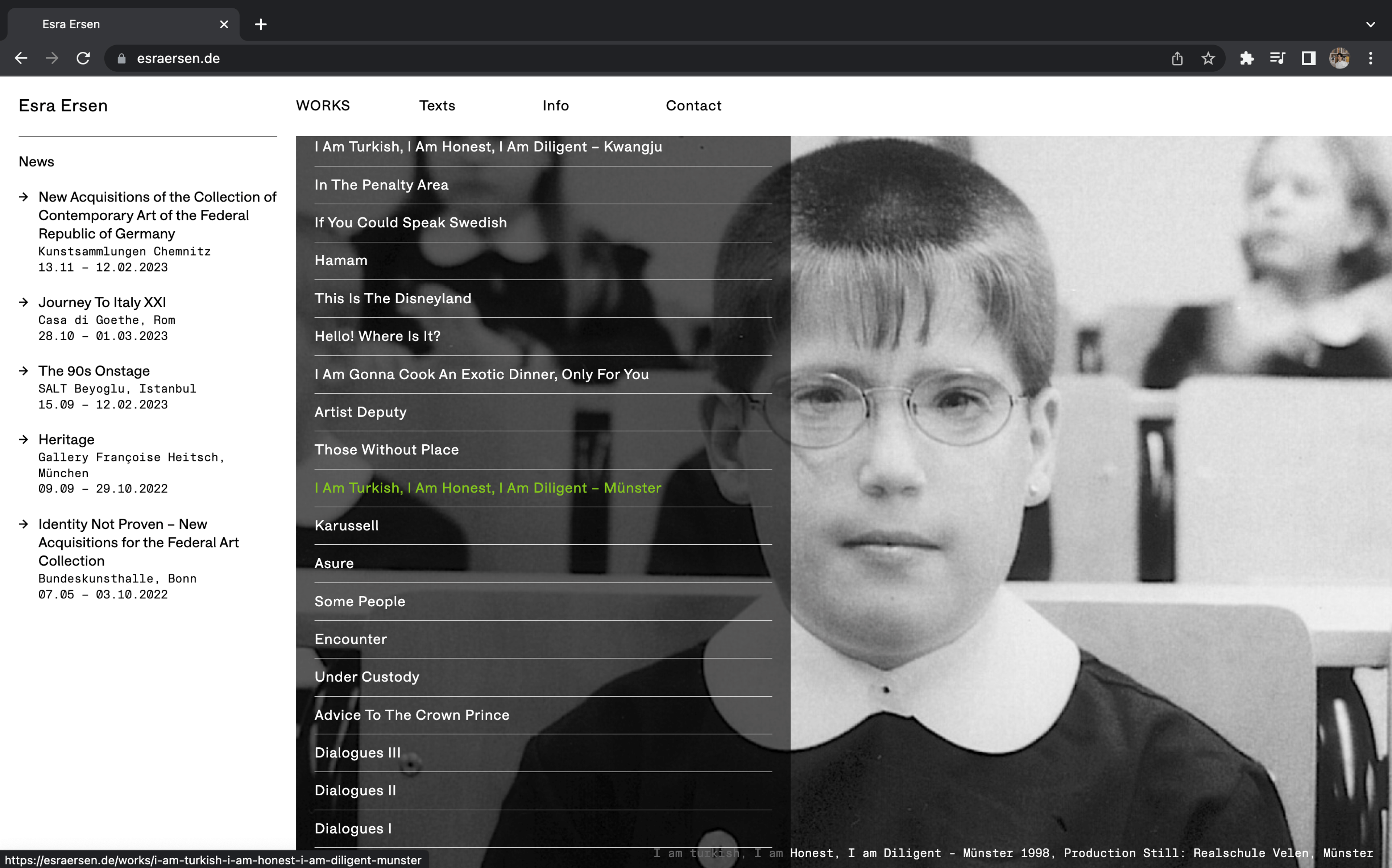Open Identity Not Proven news item
1392x868 pixels.
[x=138, y=543]
